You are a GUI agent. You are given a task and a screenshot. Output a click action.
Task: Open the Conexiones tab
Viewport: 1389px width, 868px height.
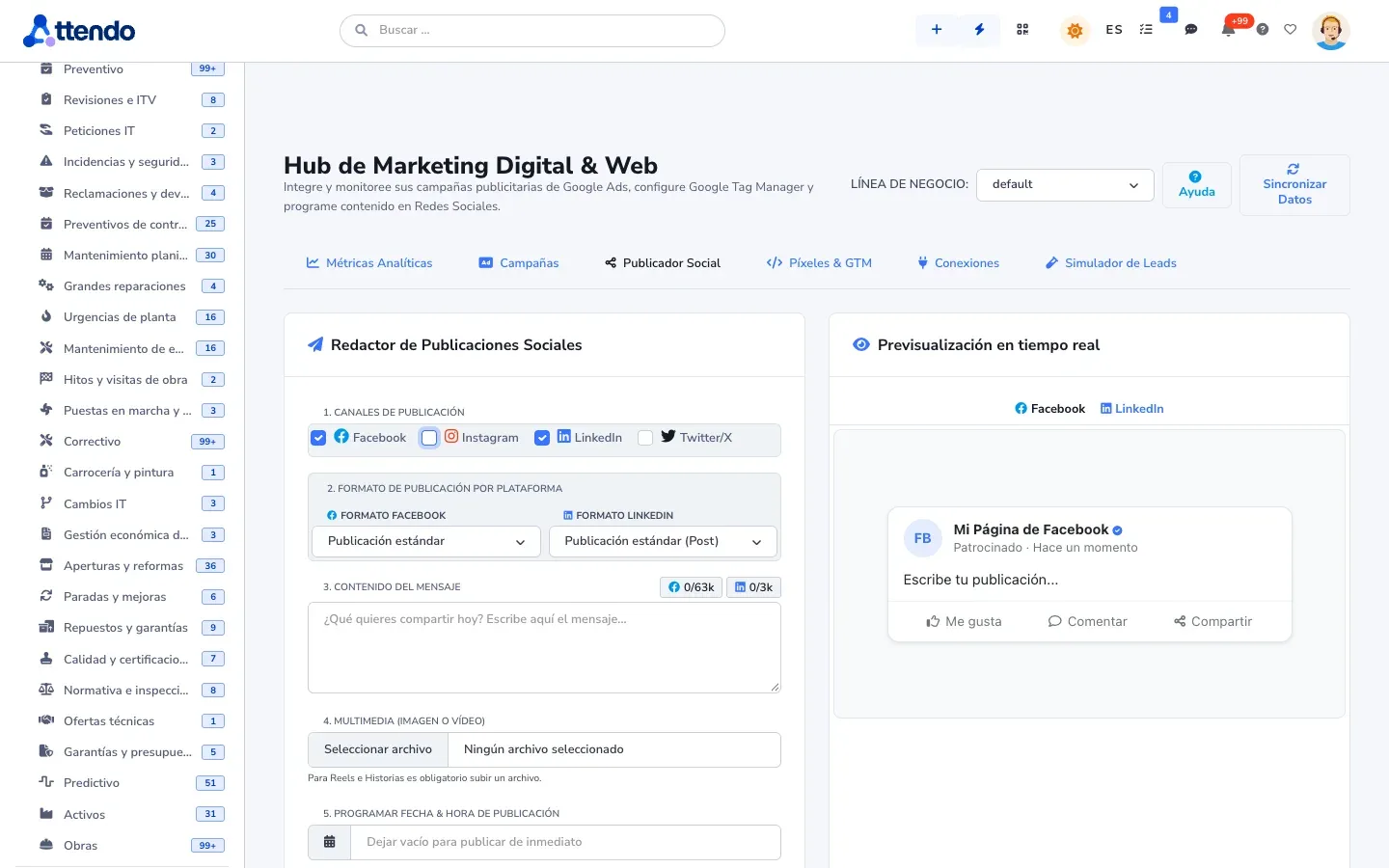pyautogui.click(x=958, y=263)
